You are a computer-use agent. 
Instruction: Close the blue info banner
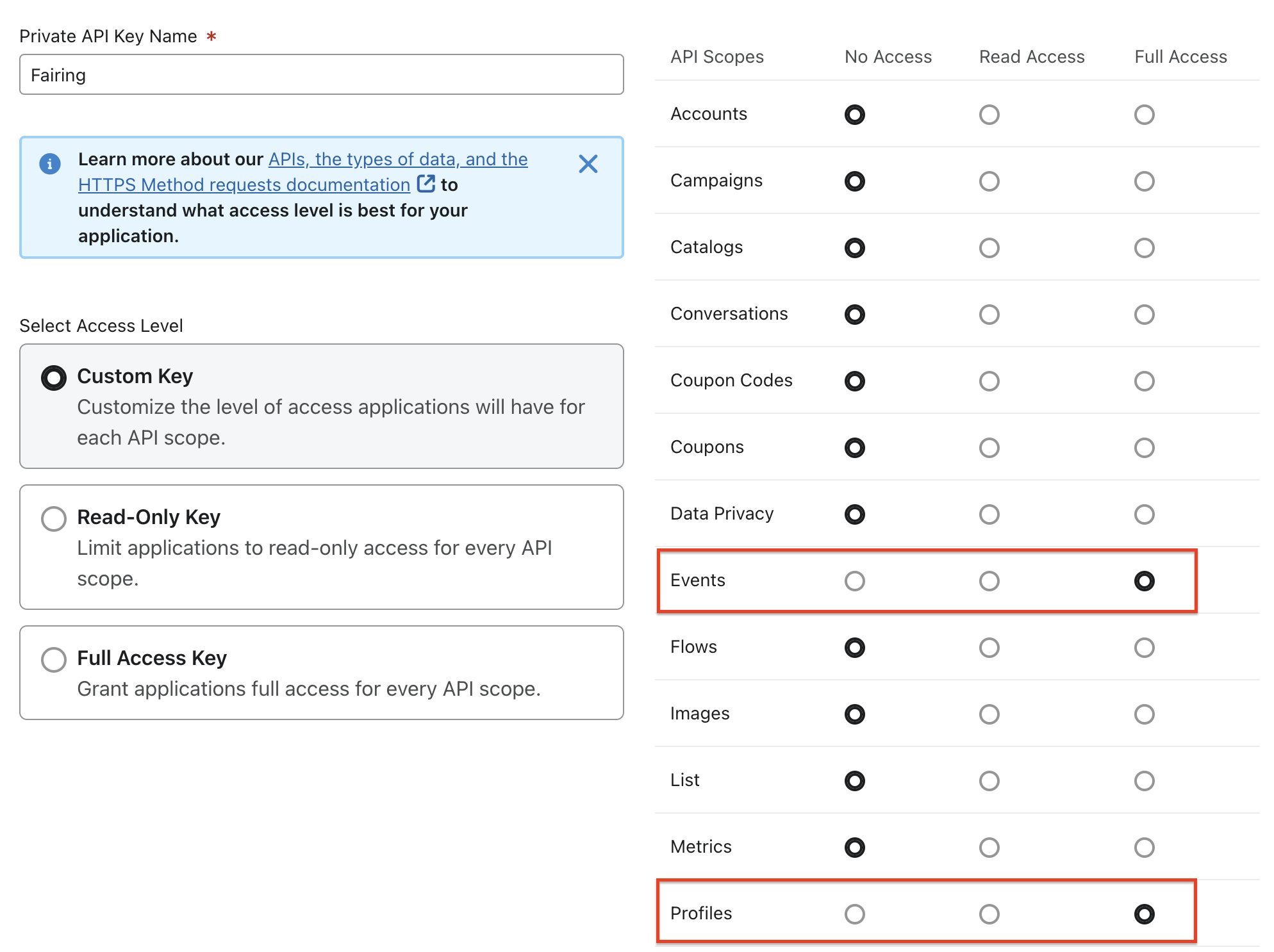(588, 164)
